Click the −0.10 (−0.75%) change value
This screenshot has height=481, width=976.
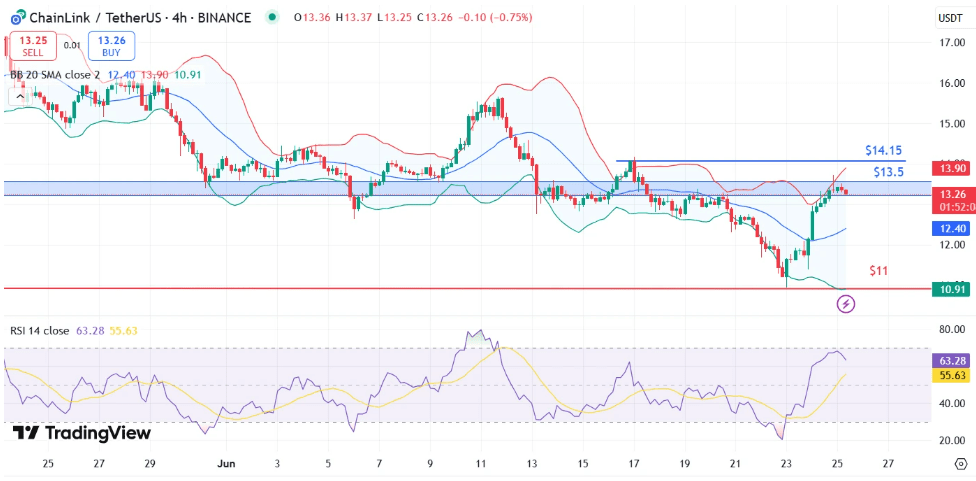(497, 17)
